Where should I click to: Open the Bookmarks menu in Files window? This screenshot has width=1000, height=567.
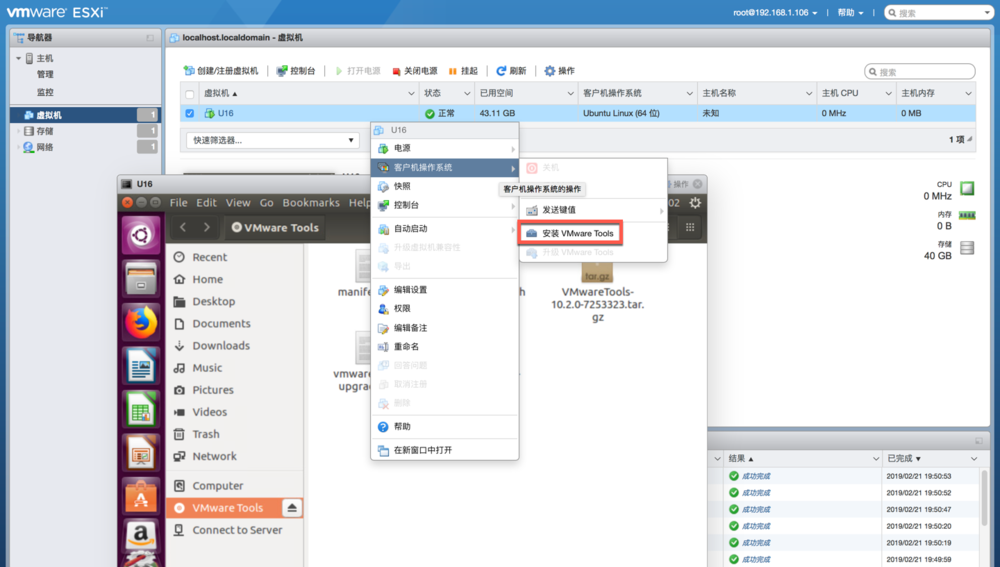[x=311, y=203]
